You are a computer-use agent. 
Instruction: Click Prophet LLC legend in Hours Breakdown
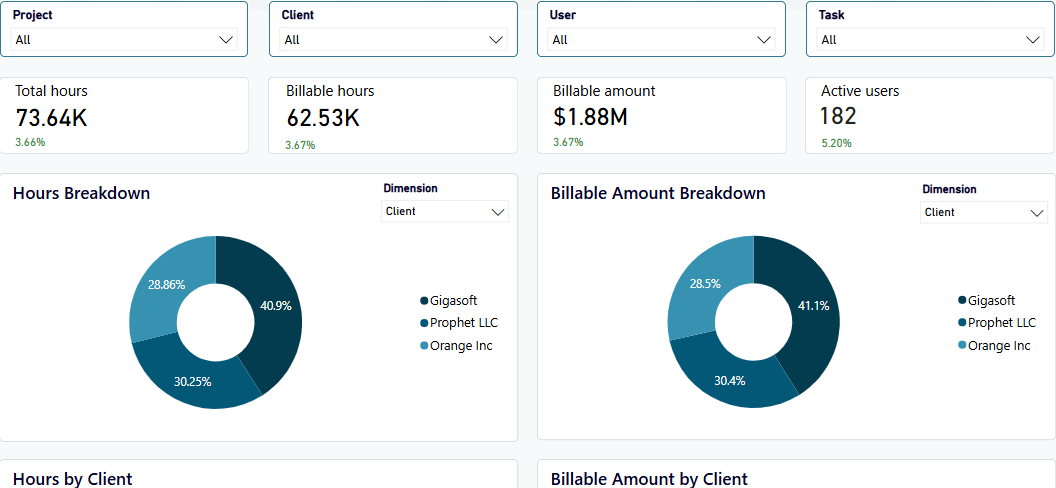coord(463,323)
